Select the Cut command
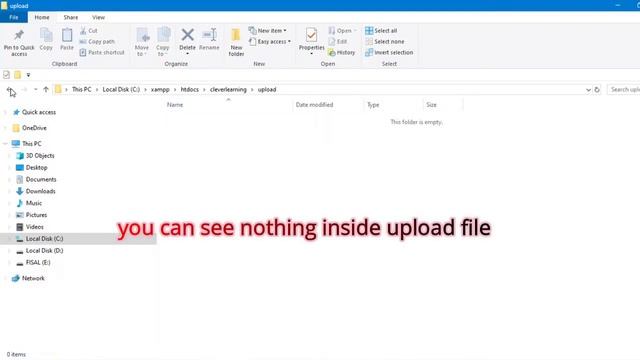This screenshot has height=360, width=640. (89, 31)
